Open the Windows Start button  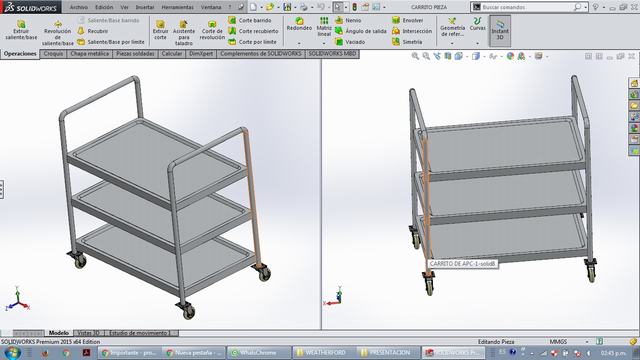(12, 352)
